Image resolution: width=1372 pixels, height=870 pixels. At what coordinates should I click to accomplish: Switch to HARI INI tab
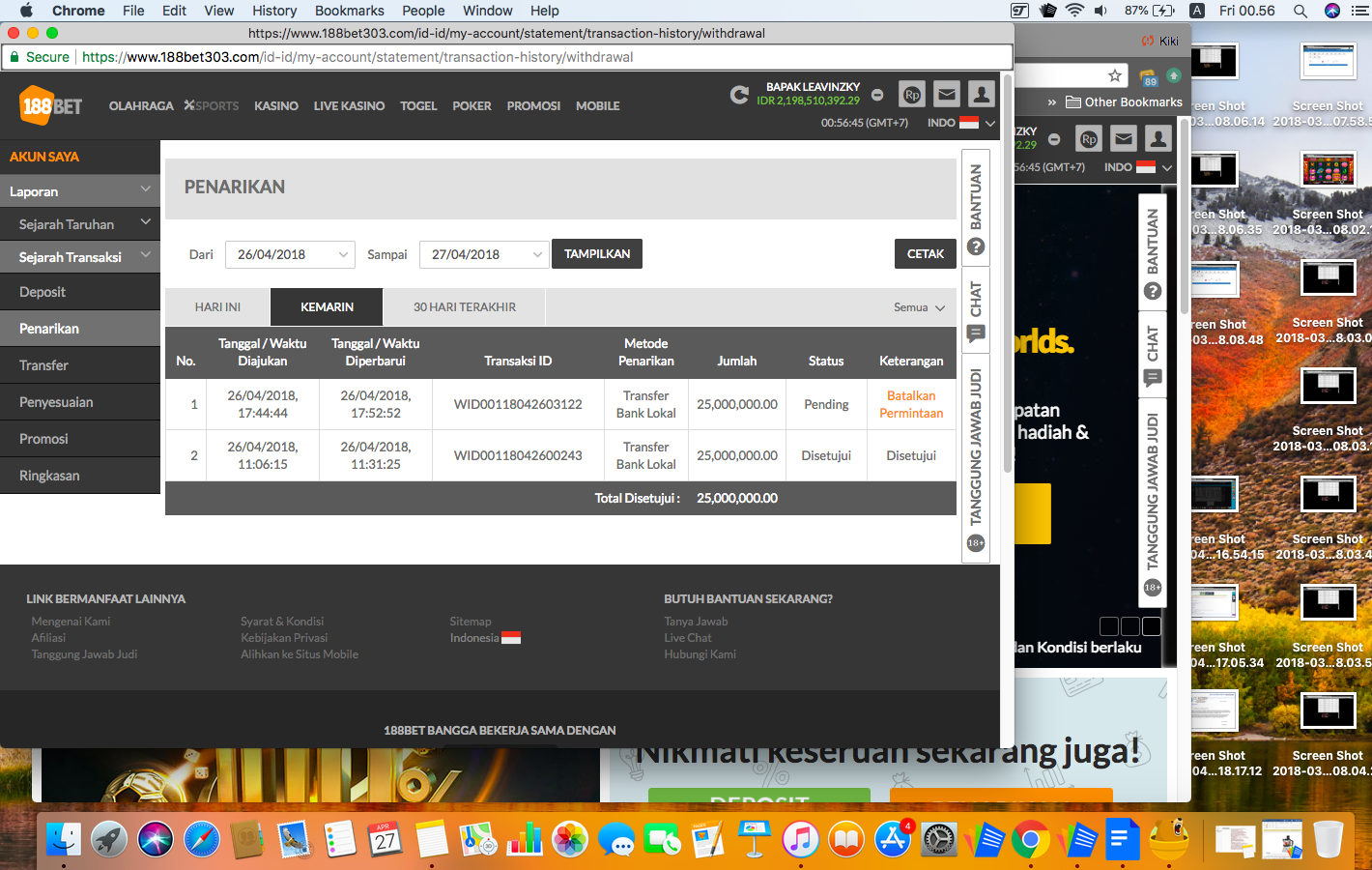click(x=217, y=306)
